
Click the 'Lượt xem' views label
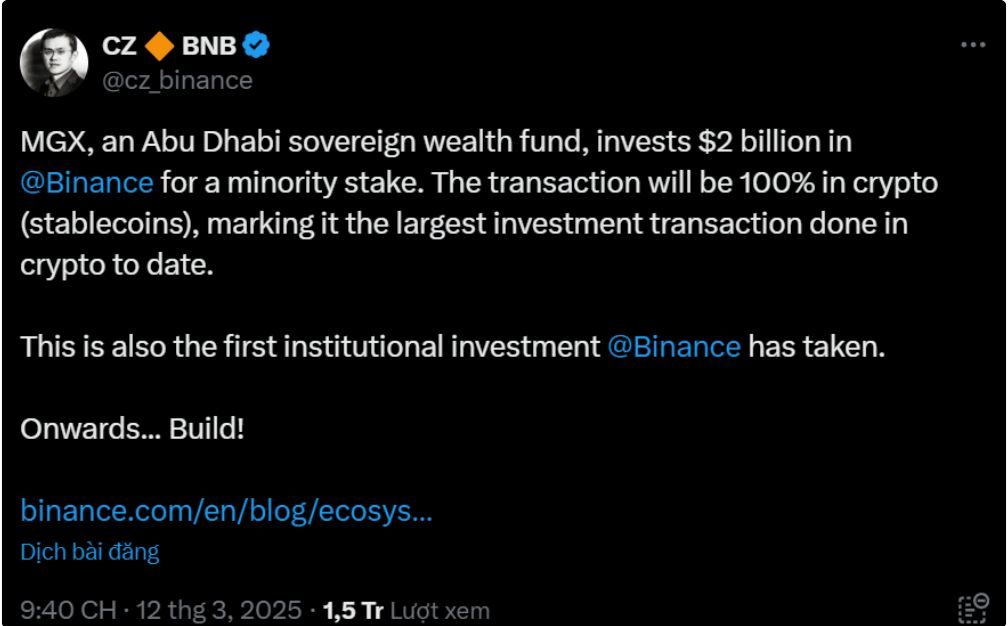[440, 610]
